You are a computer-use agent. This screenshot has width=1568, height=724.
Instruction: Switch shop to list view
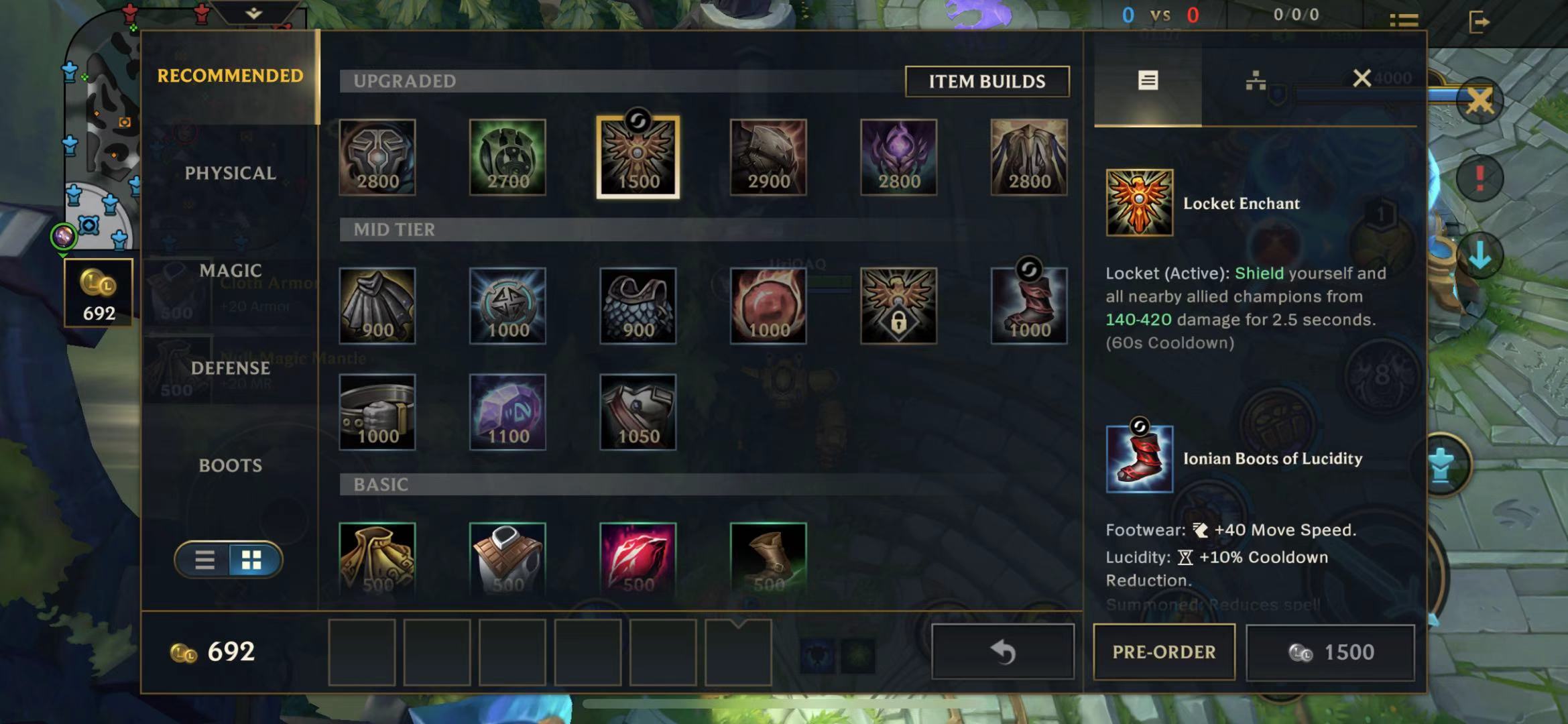click(204, 560)
